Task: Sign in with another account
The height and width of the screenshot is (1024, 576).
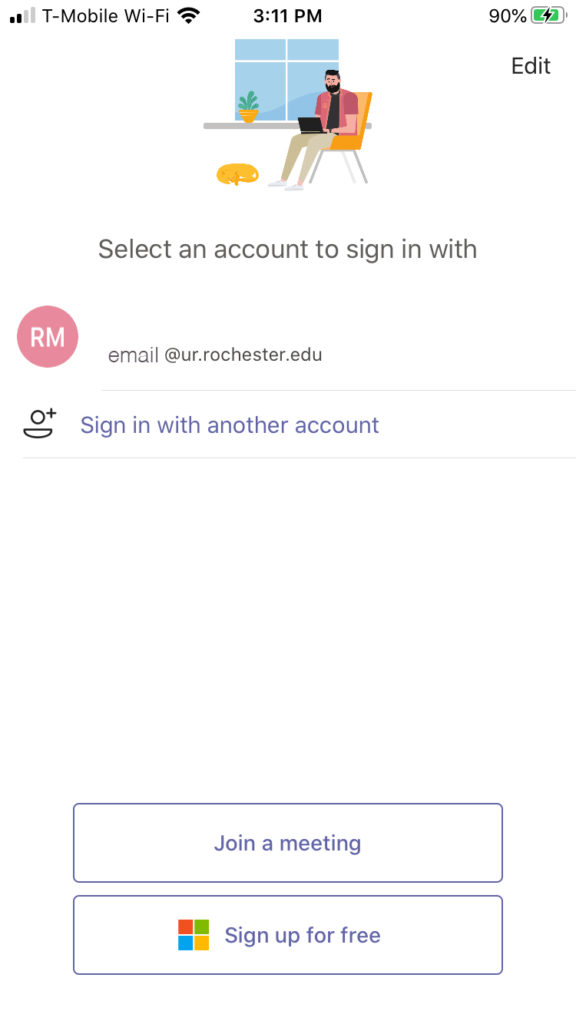Action: coord(229,424)
